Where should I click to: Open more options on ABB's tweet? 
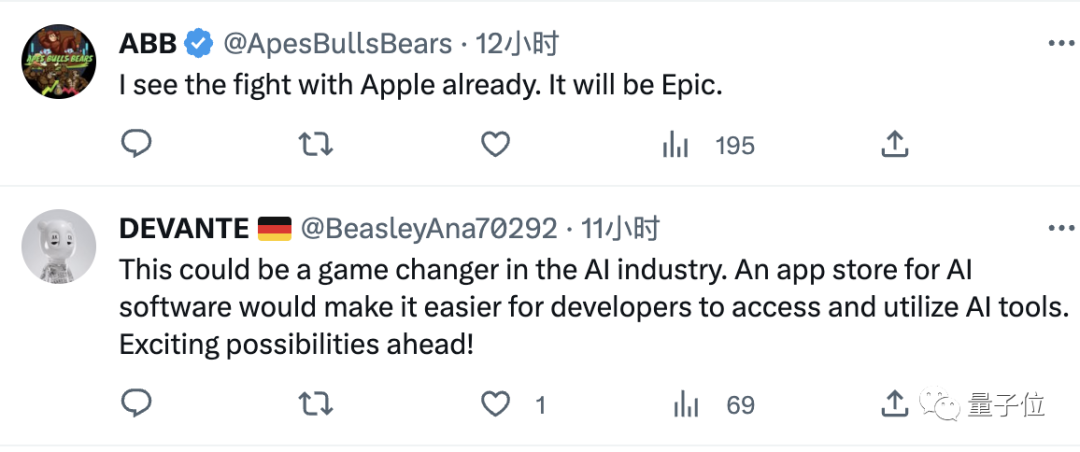[1060, 44]
